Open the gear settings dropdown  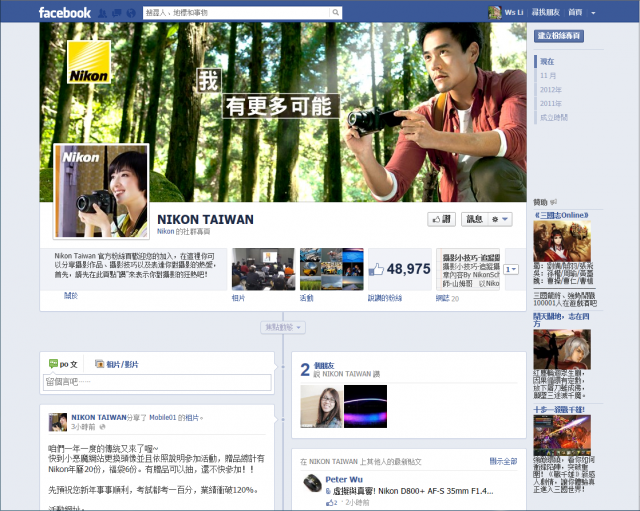[x=500, y=219]
